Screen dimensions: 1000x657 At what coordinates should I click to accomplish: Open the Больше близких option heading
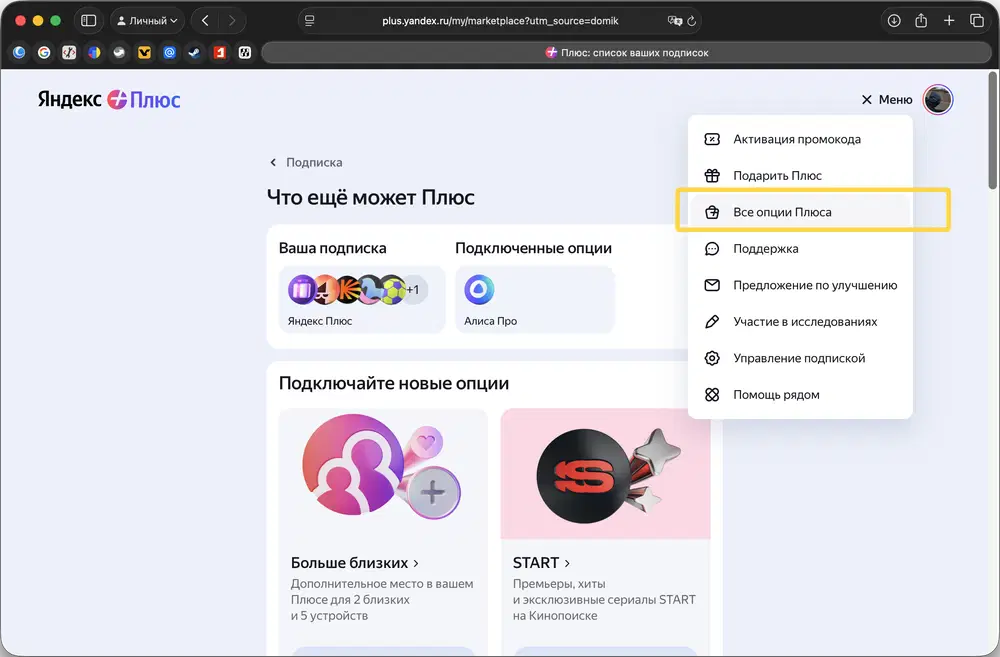(x=355, y=563)
